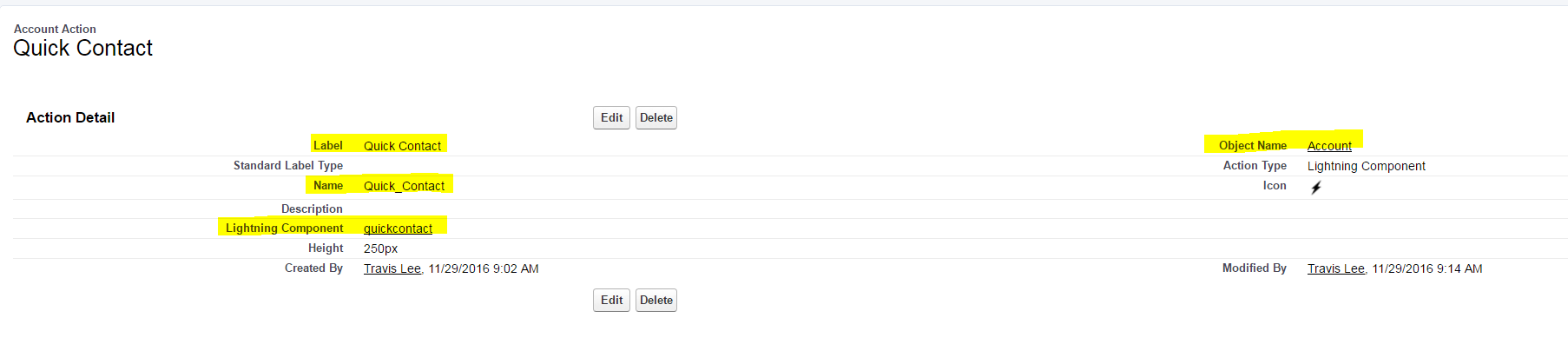Viewport: 1568px width, 351px height.
Task: Click the Lightning Component action type value
Action: [x=1366, y=166]
